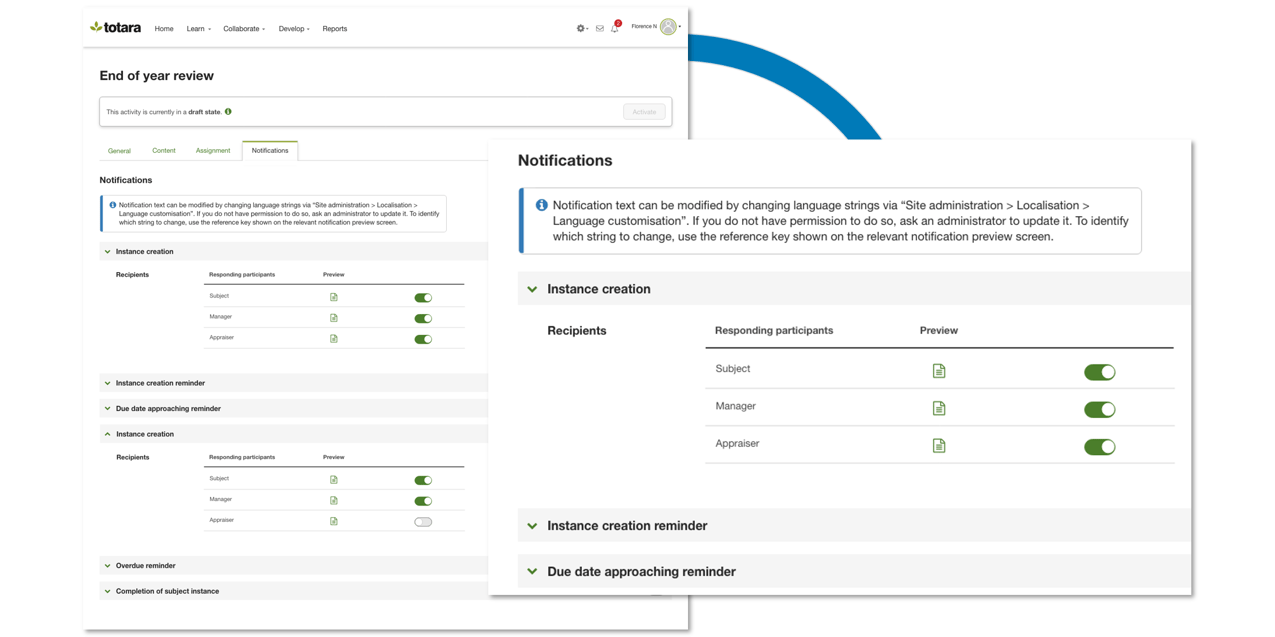
Task: Open the Develop menu
Action: click(294, 28)
